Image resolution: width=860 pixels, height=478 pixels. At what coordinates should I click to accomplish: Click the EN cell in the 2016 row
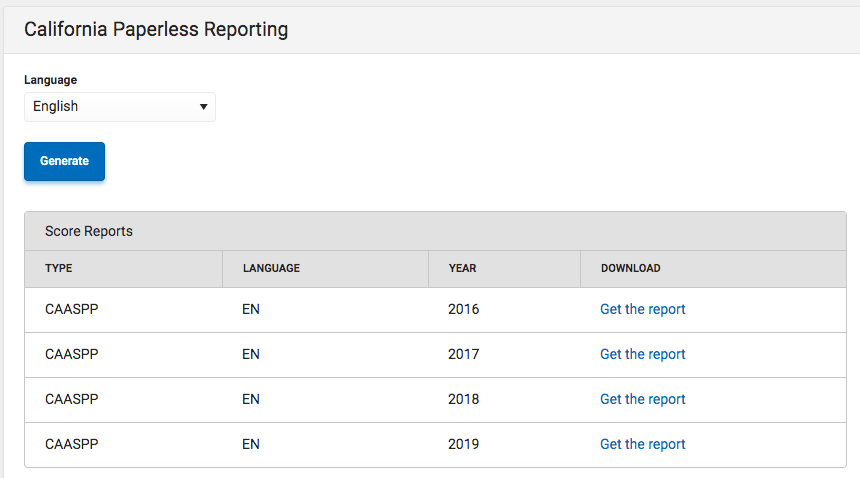pos(251,309)
